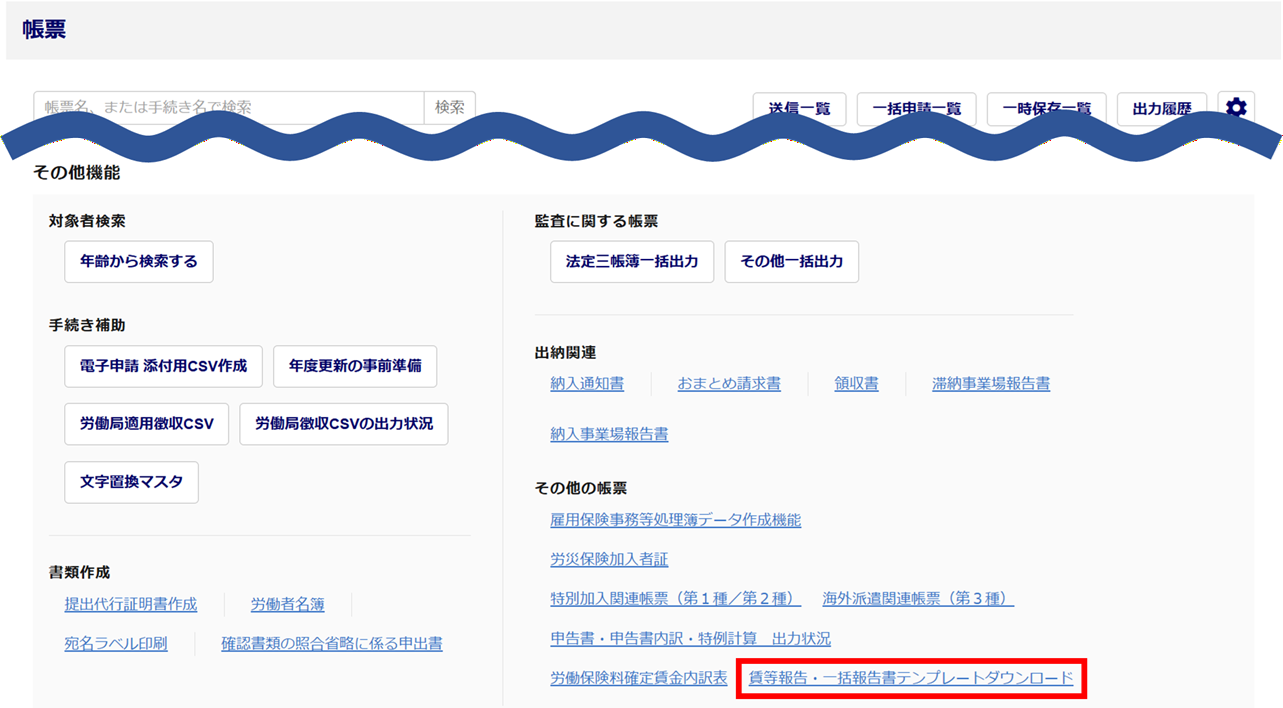1283x708 pixels.
Task: Open 労働保険料確定賃金内訳表 link
Action: 639,677
